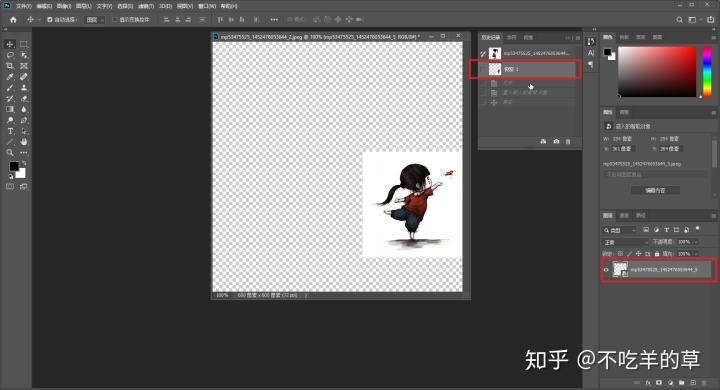Screen dimensions: 720x390
Task: Select the Eyedropper tool
Action: click(10, 77)
